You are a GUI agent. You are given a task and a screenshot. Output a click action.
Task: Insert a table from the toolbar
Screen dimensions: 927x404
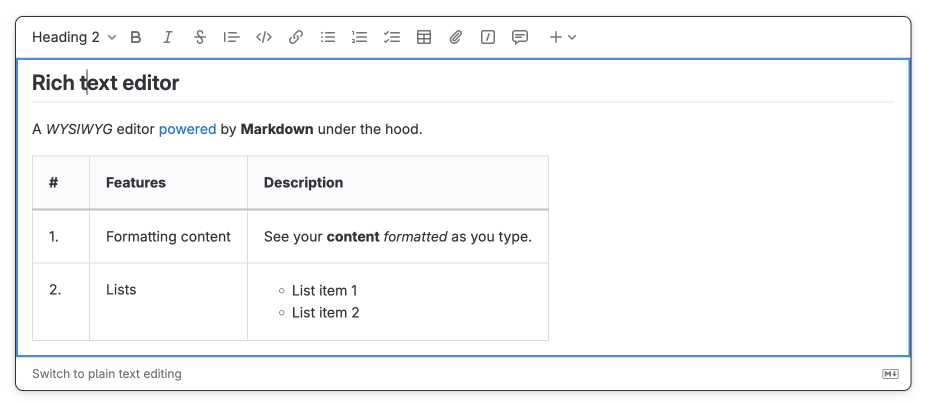[424, 38]
